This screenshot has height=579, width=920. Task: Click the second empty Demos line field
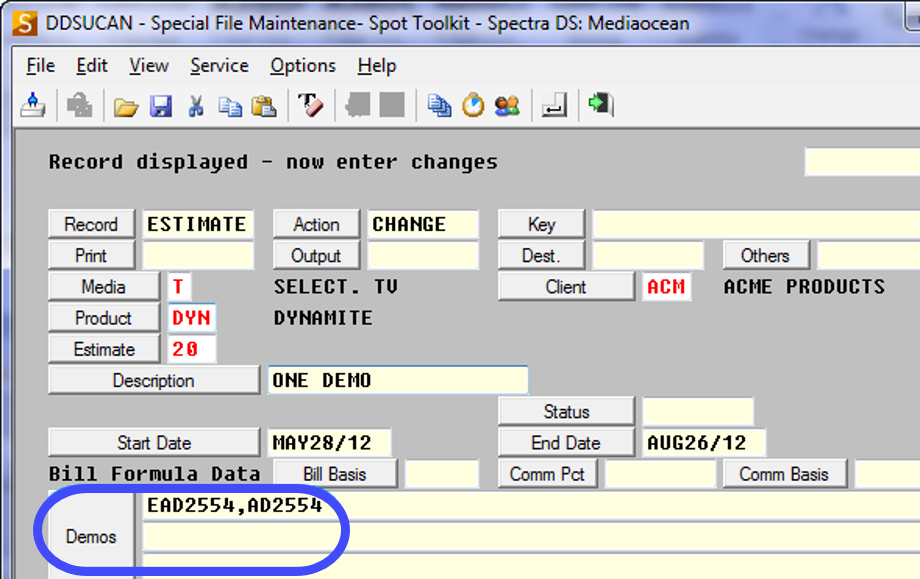[x=531, y=536]
